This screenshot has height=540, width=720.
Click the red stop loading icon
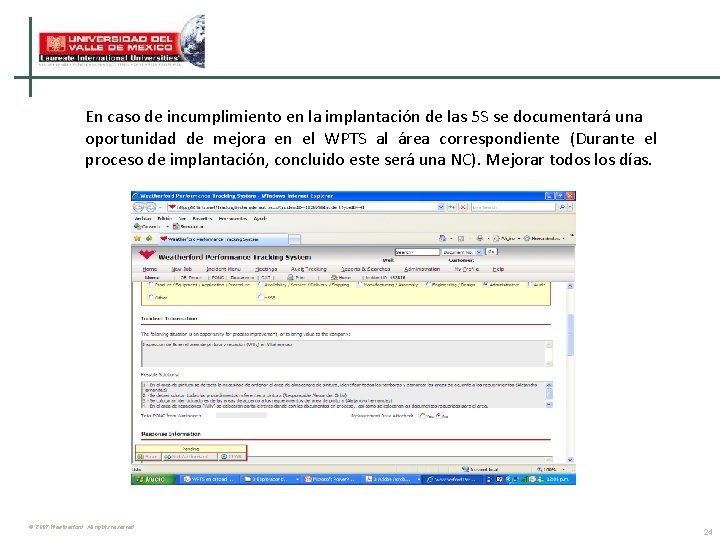pos(463,207)
